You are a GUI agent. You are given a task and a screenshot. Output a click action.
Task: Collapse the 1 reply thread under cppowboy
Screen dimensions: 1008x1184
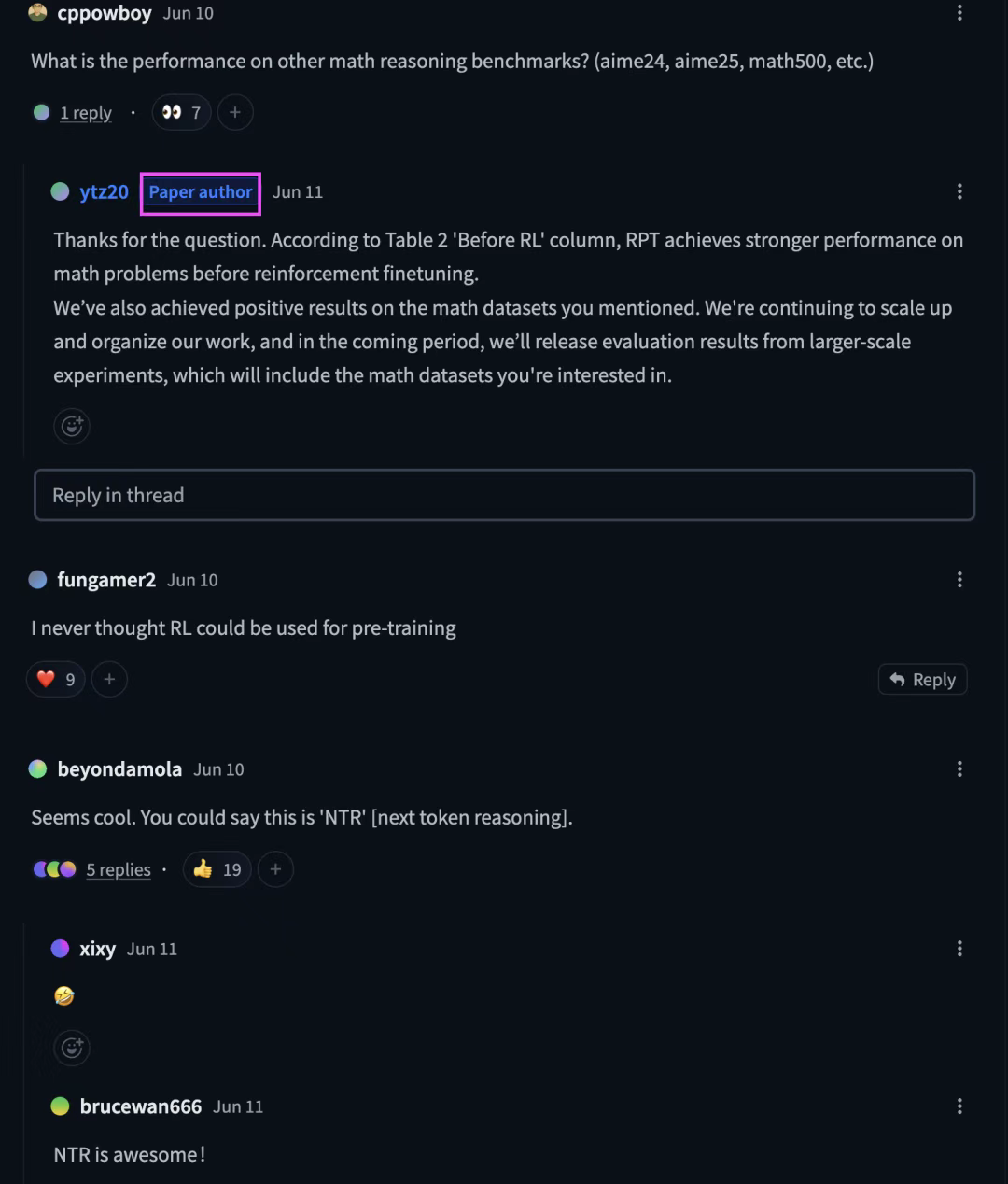click(x=85, y=113)
